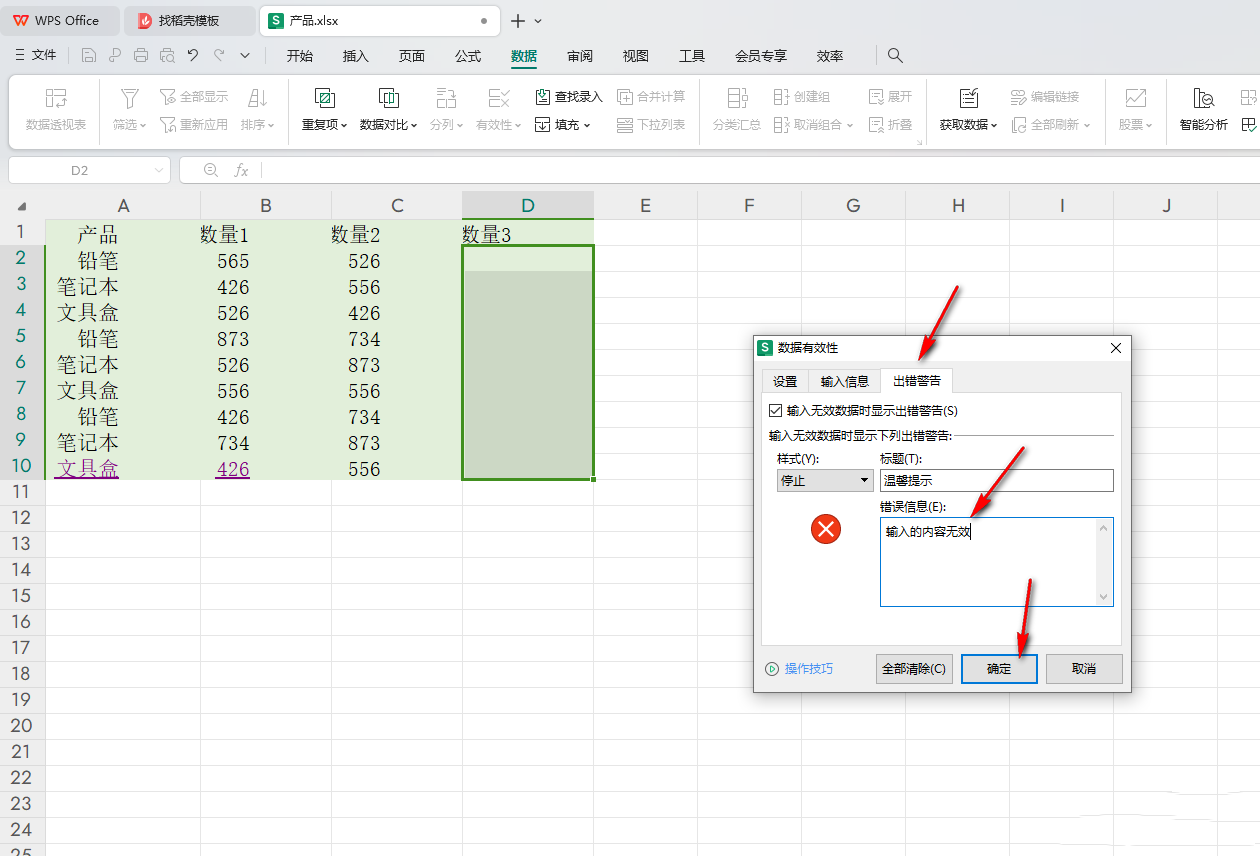Click the 重新应用 reapply filter button
Viewport: 1260px width, 856px height.
point(194,125)
